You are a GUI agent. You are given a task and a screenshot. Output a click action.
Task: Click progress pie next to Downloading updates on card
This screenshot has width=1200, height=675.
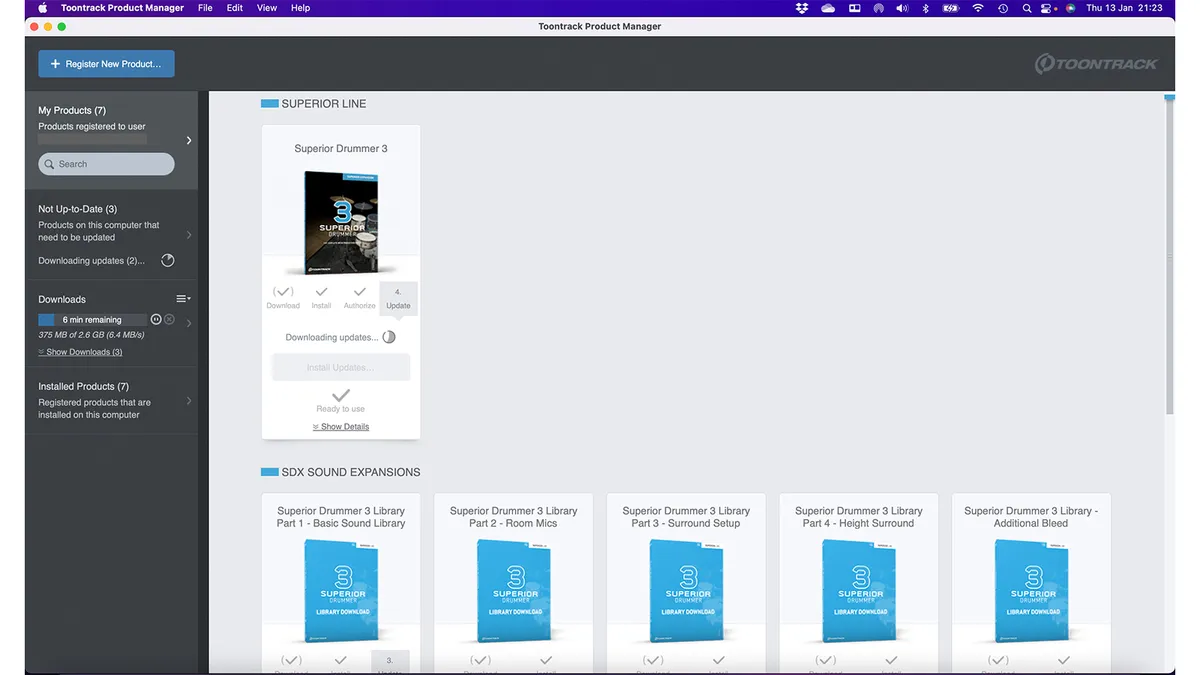(x=389, y=337)
